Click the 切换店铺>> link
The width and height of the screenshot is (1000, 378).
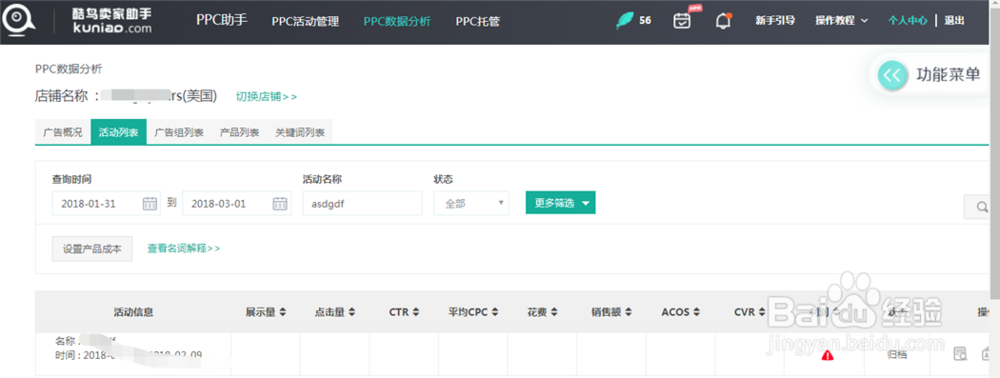pos(266,96)
